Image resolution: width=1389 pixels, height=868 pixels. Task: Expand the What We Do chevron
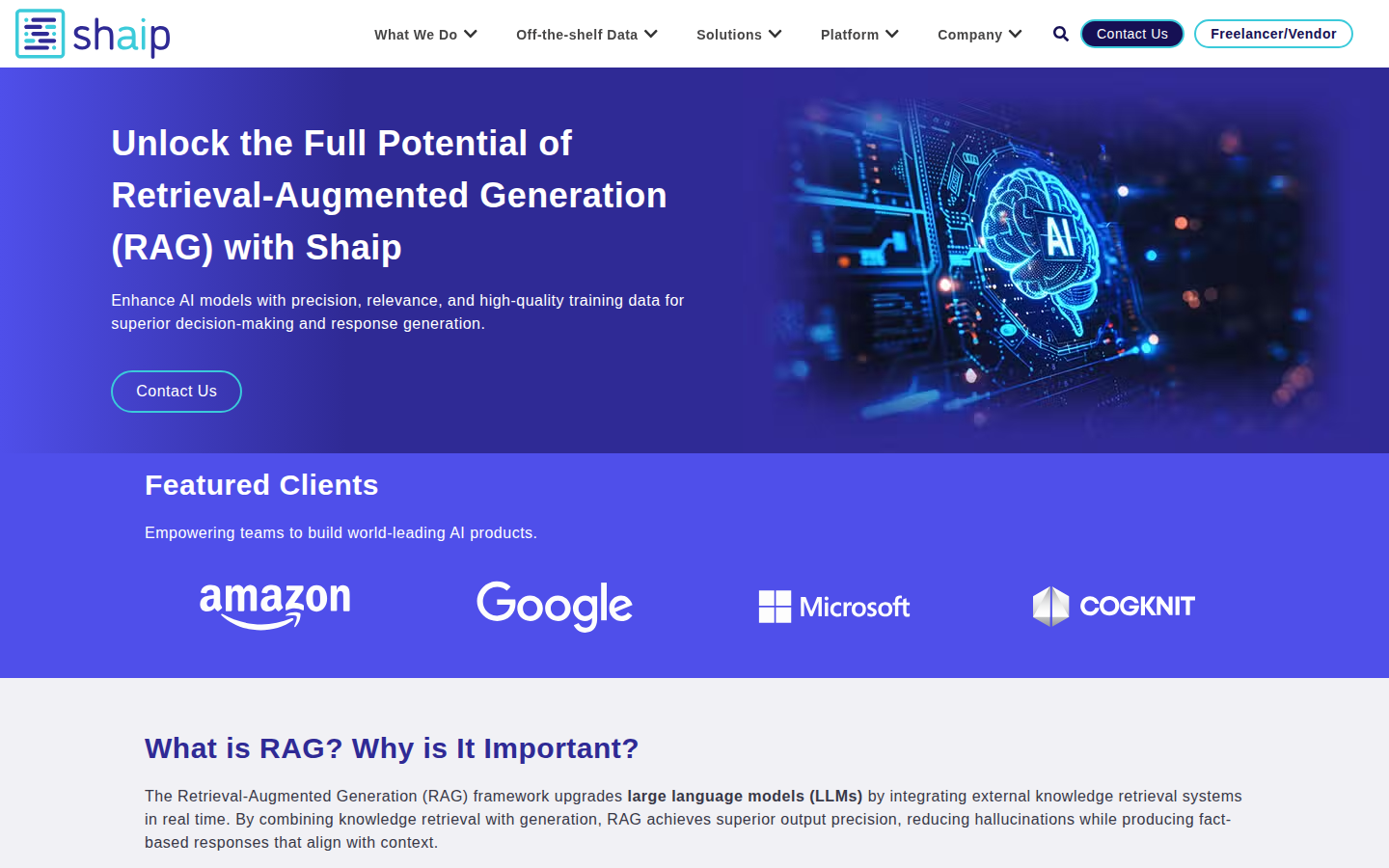point(471,34)
